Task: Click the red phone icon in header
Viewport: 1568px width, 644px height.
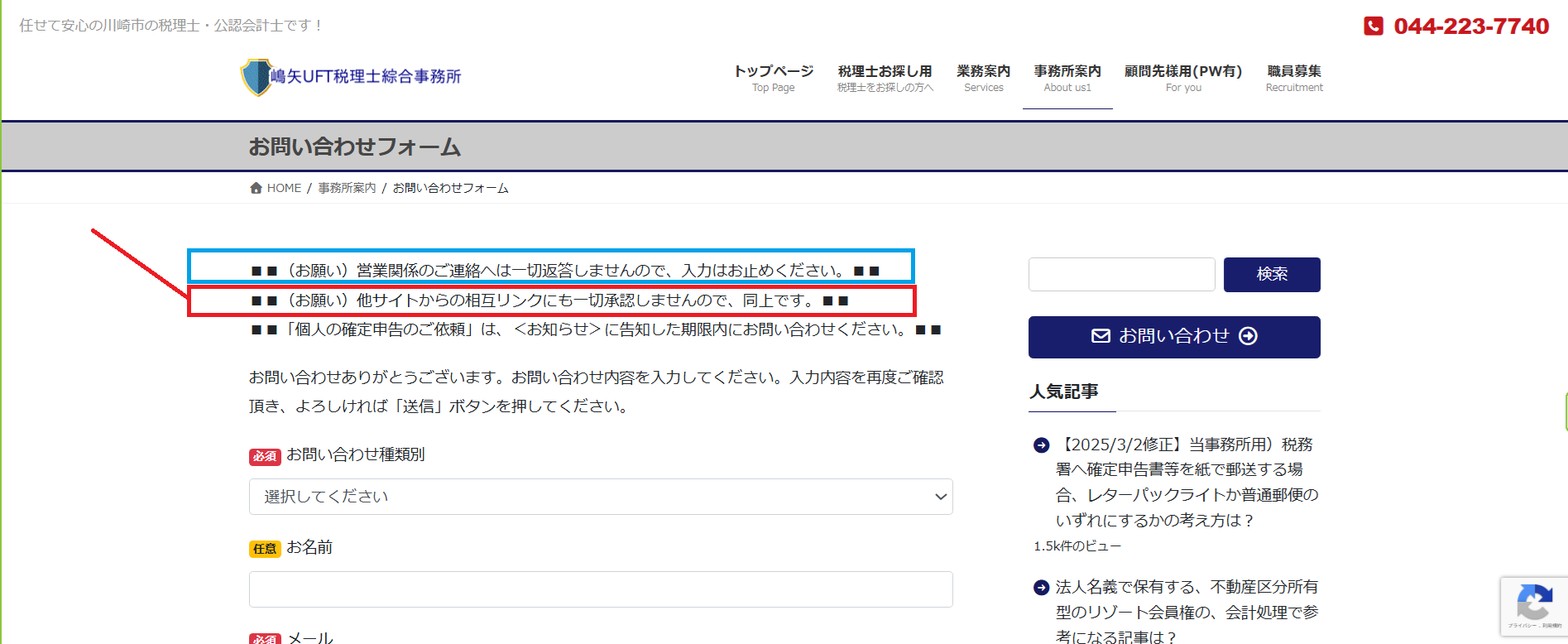Action: point(1373,26)
